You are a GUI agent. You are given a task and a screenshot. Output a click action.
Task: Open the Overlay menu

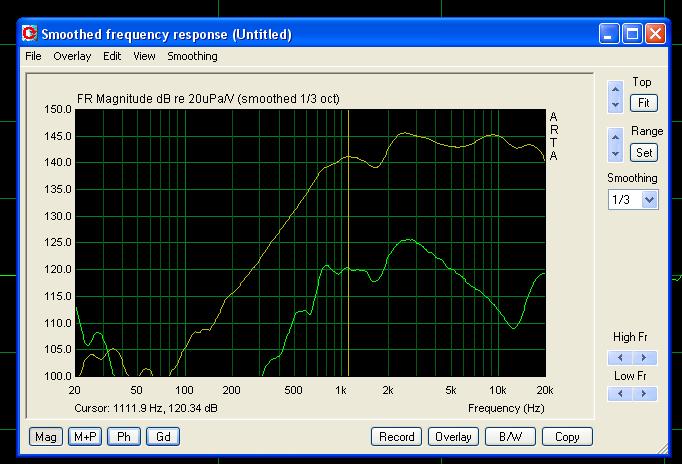72,56
